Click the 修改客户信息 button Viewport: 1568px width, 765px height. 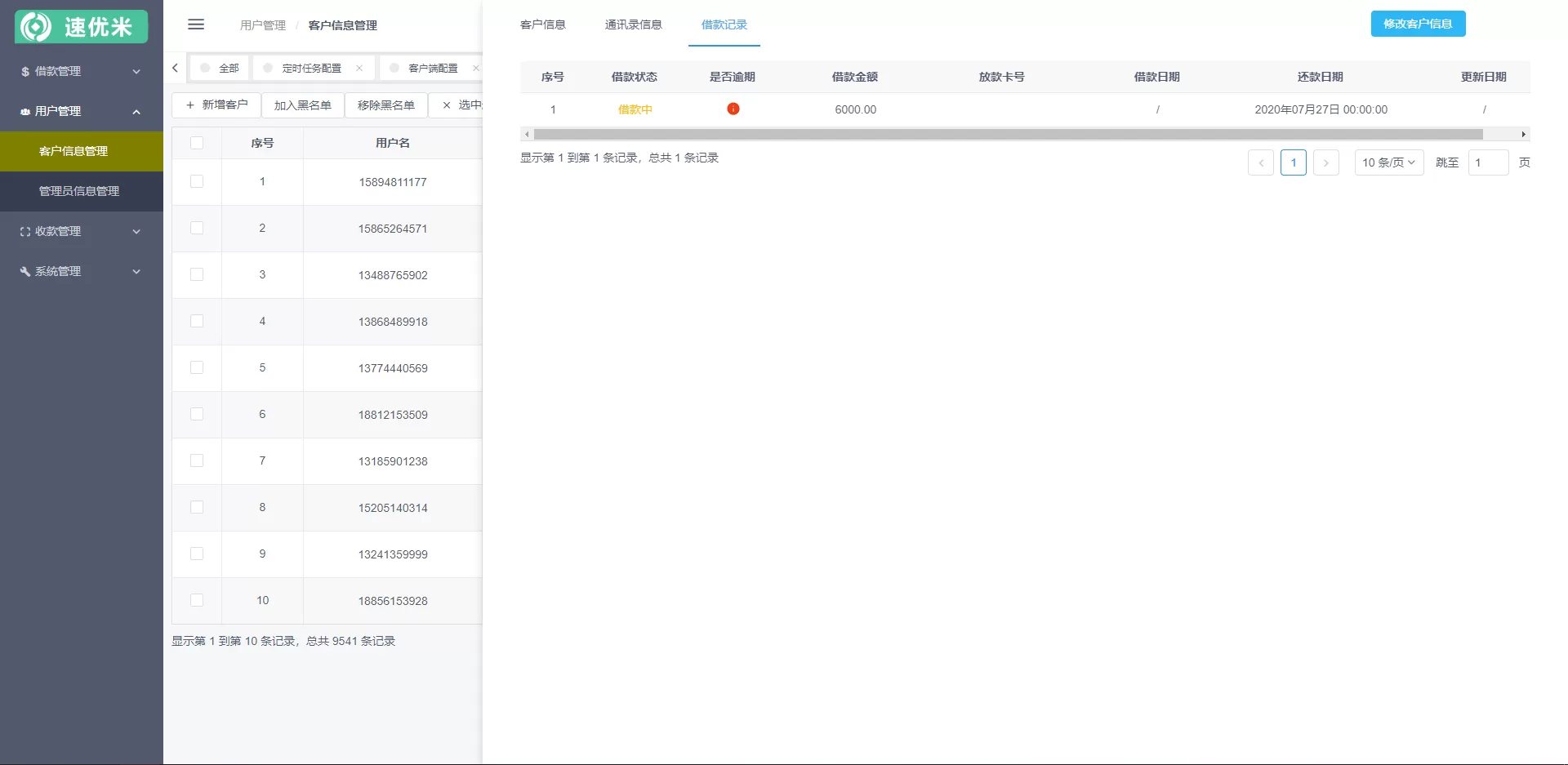point(1418,24)
